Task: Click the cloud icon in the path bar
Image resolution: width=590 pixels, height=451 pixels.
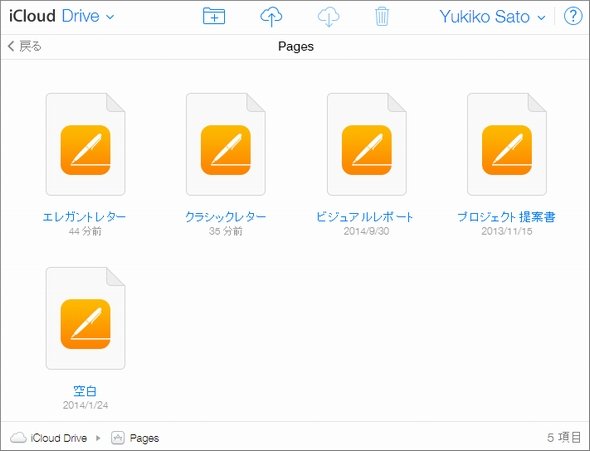Action: coord(18,438)
